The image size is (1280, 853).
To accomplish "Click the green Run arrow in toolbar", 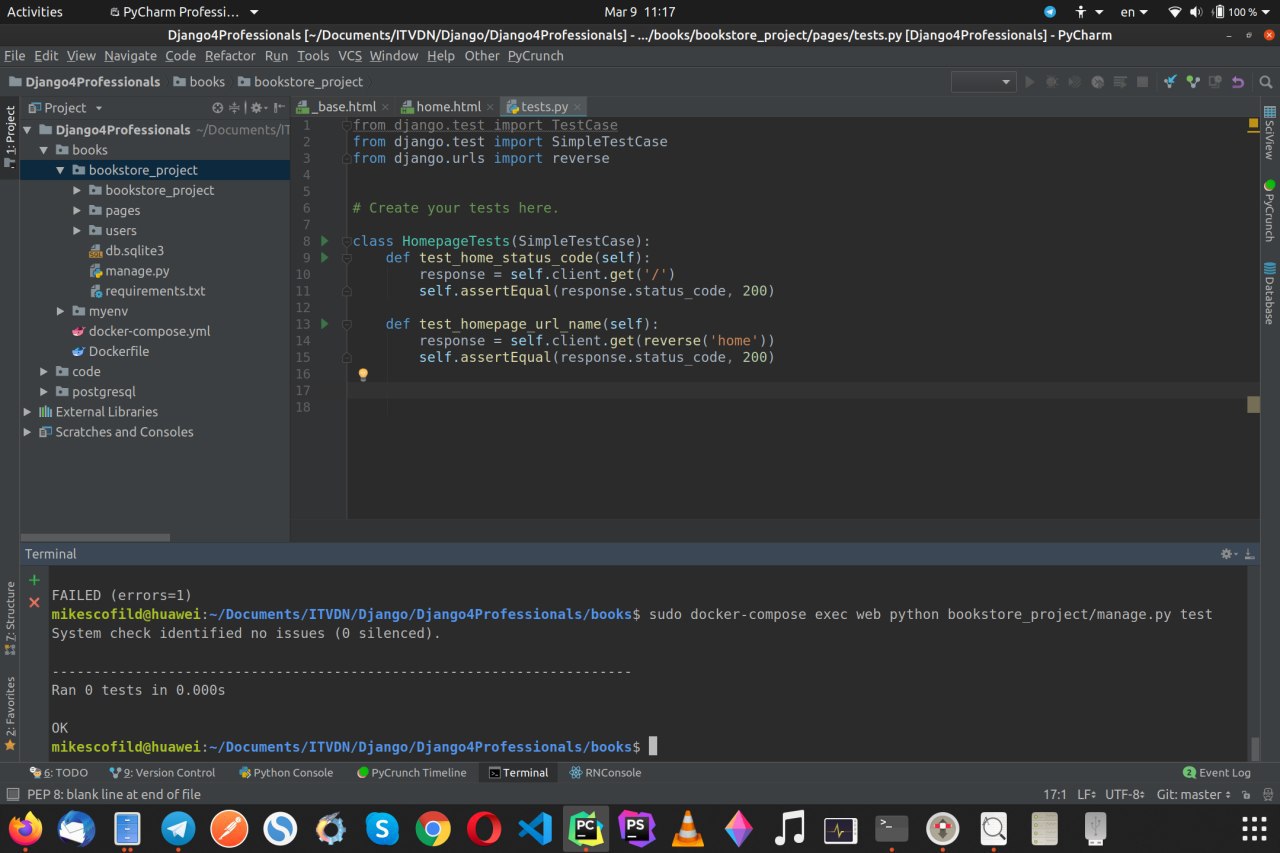I will point(1030,82).
